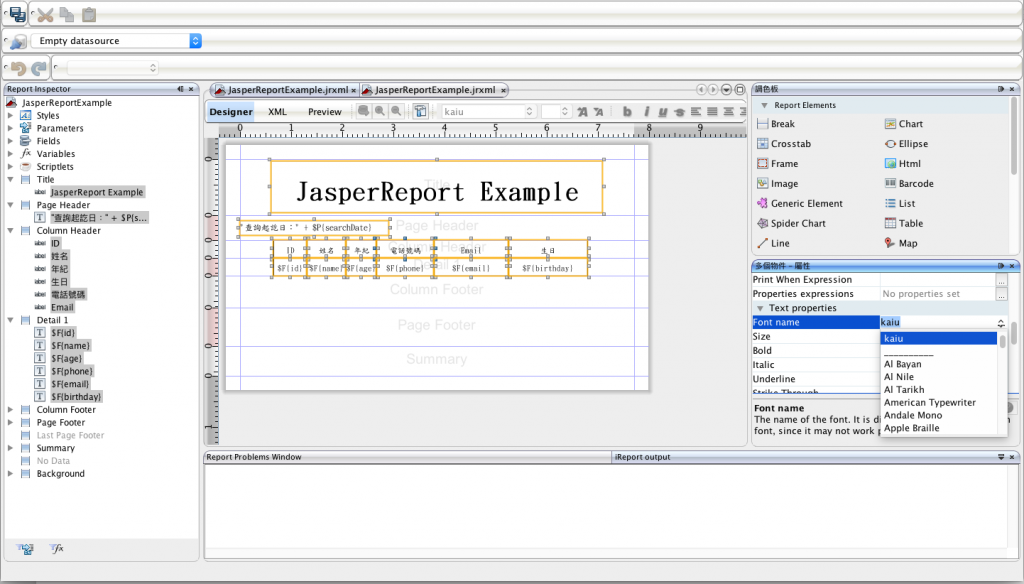
Task: Click the Save All disks icon
Action: point(17,14)
